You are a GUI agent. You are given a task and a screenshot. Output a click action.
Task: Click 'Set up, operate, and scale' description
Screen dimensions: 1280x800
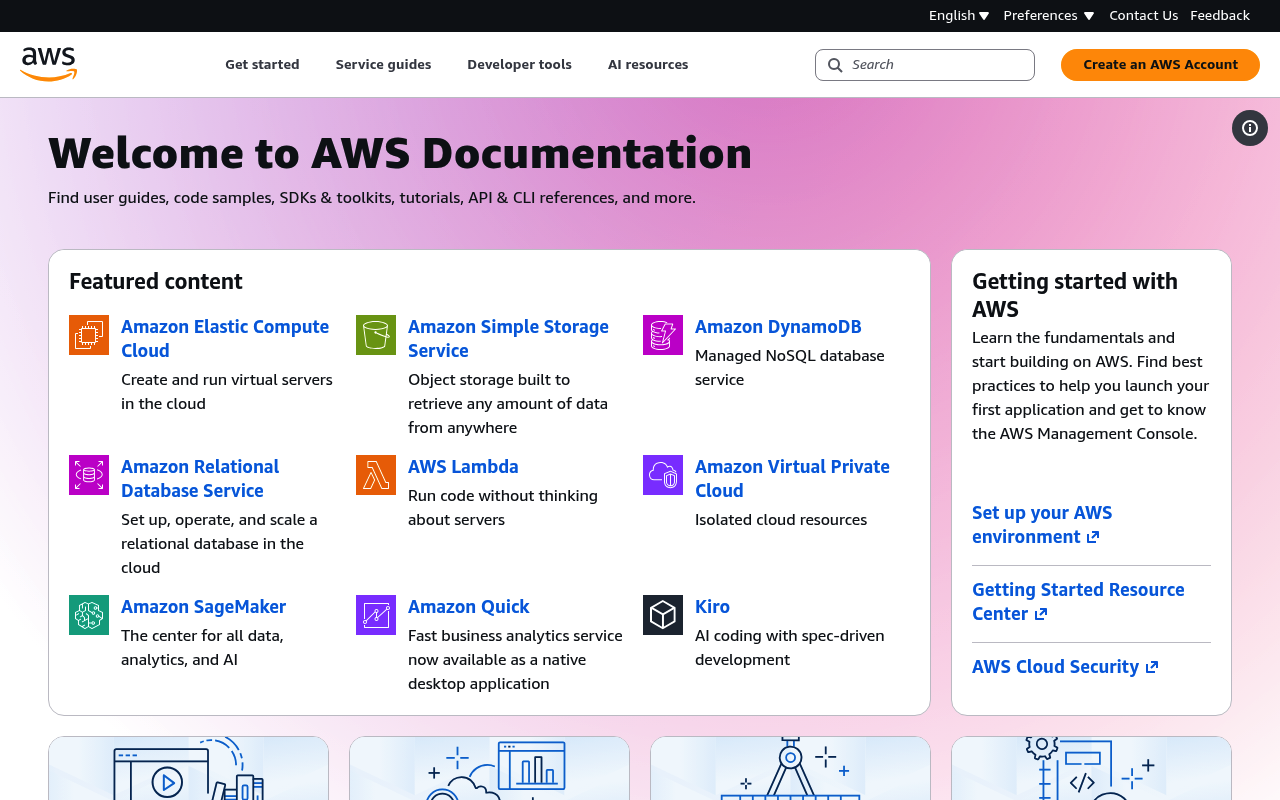coord(219,544)
